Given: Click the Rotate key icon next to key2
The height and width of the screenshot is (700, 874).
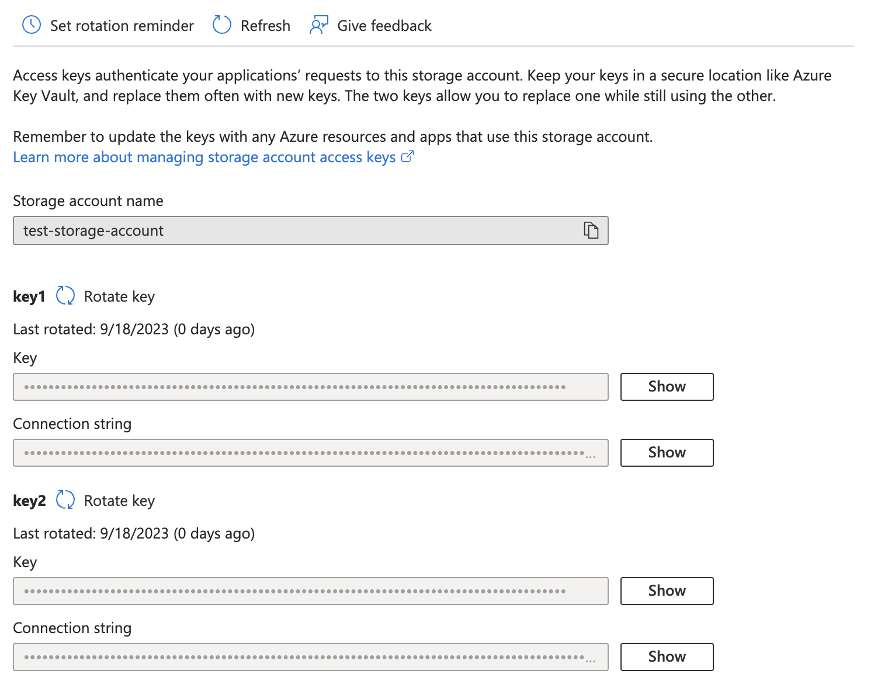Looking at the screenshot, I should pyautogui.click(x=64, y=499).
